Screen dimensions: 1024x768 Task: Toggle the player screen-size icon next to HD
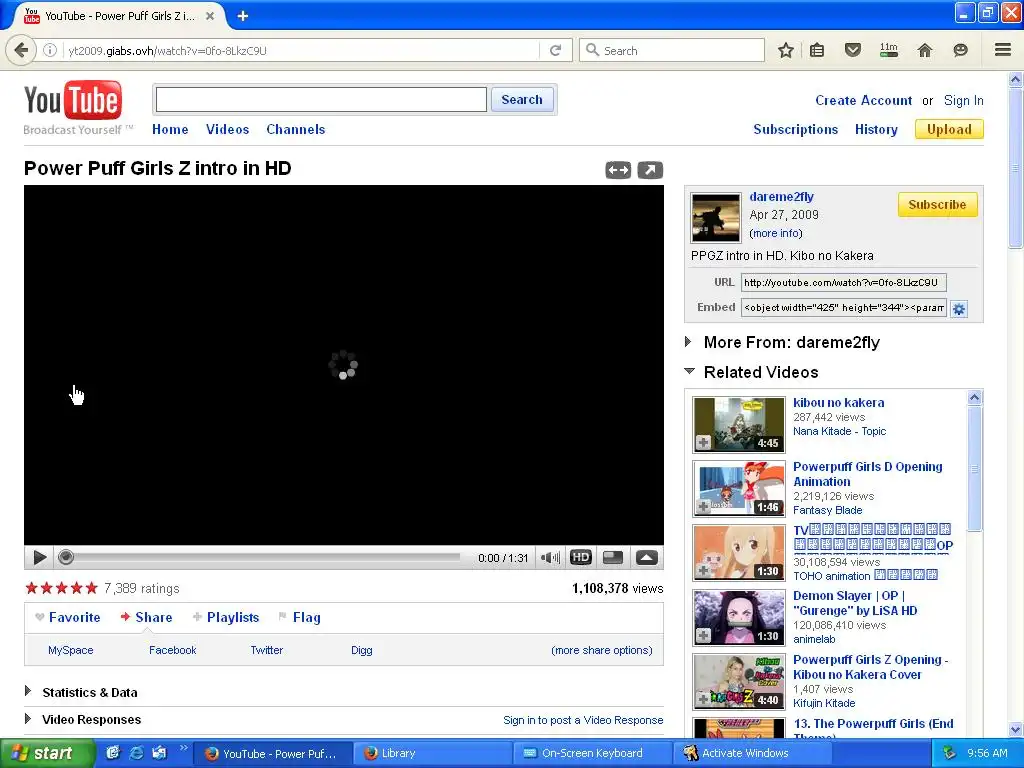click(x=613, y=558)
